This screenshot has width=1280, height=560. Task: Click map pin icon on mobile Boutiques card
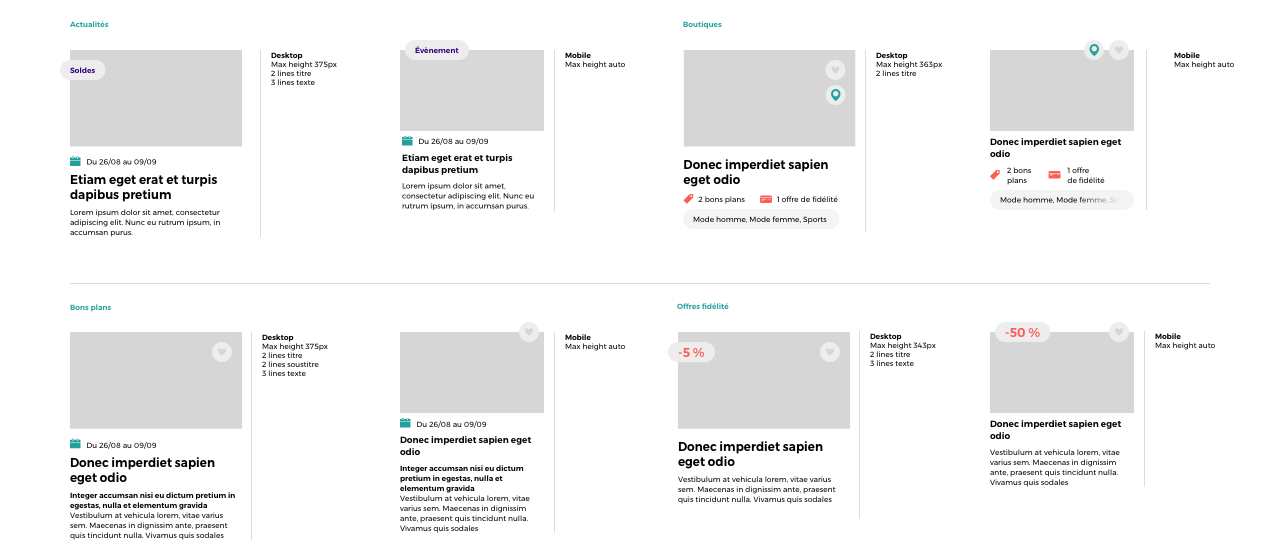(1094, 50)
